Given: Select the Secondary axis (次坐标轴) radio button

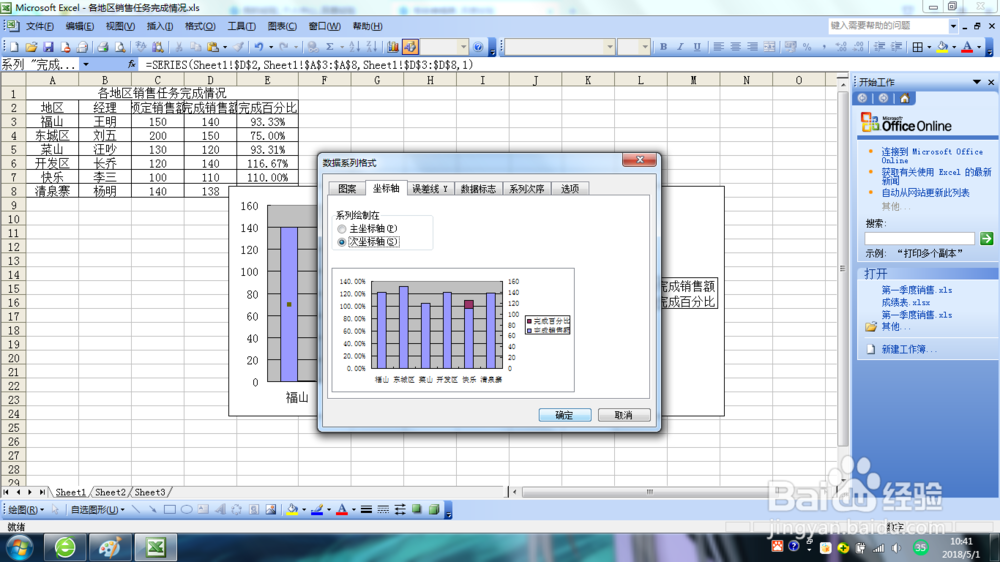Looking at the screenshot, I should [x=342, y=242].
